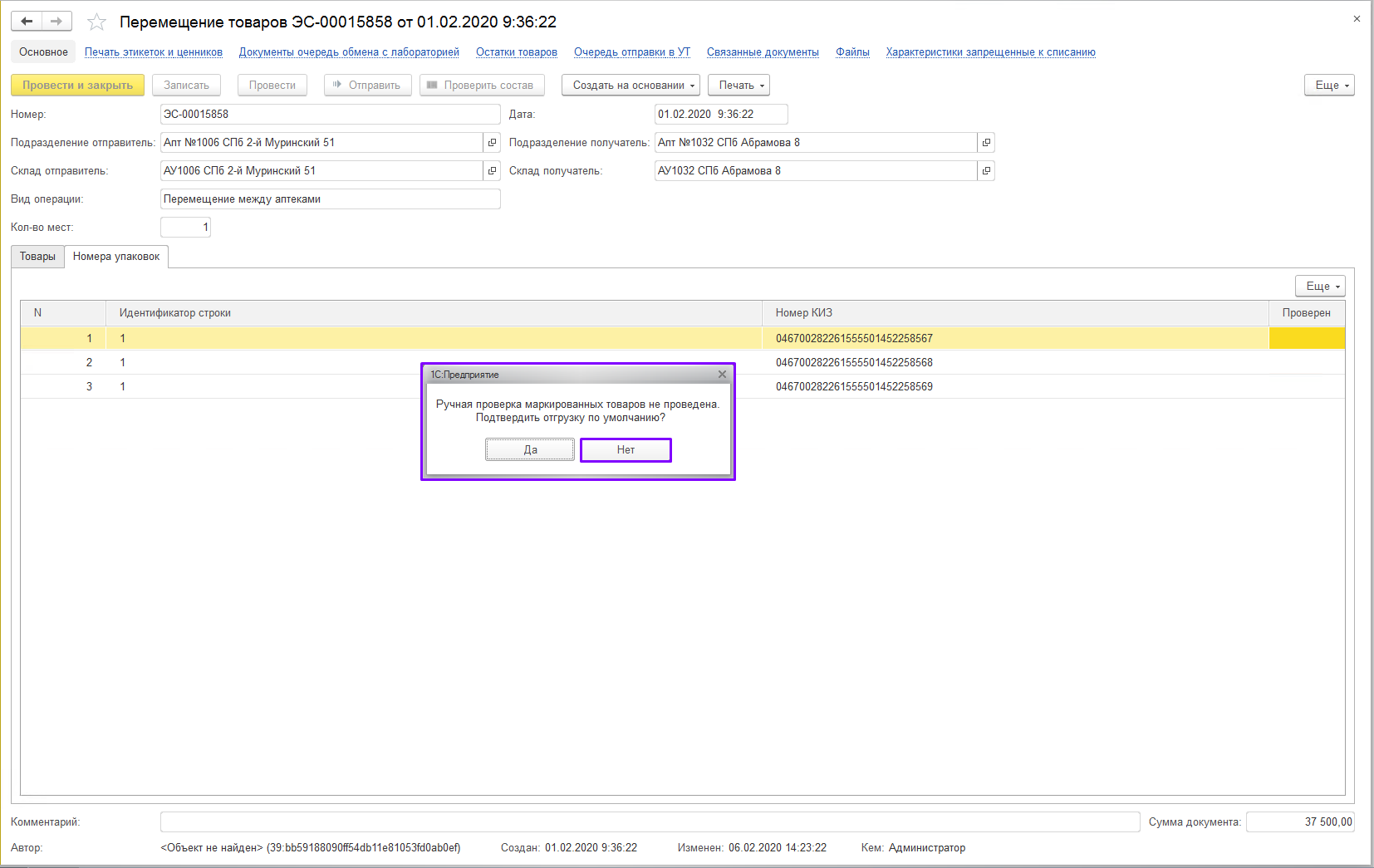Open sender subdivision field's open-form icon
The width and height of the screenshot is (1374, 868).
tap(492, 143)
